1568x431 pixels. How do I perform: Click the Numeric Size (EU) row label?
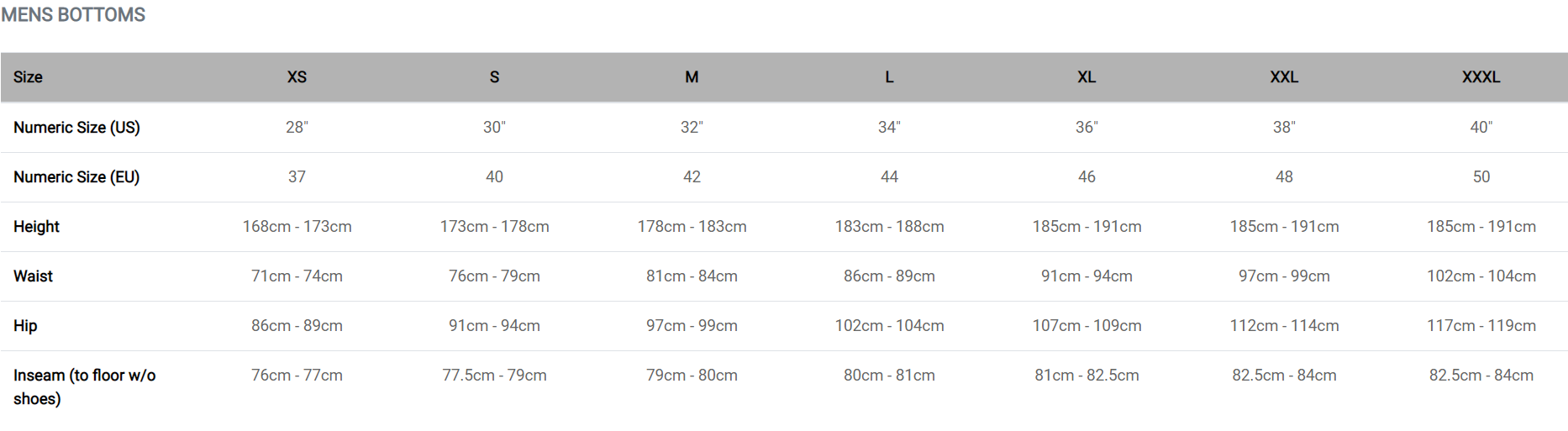pos(76,177)
